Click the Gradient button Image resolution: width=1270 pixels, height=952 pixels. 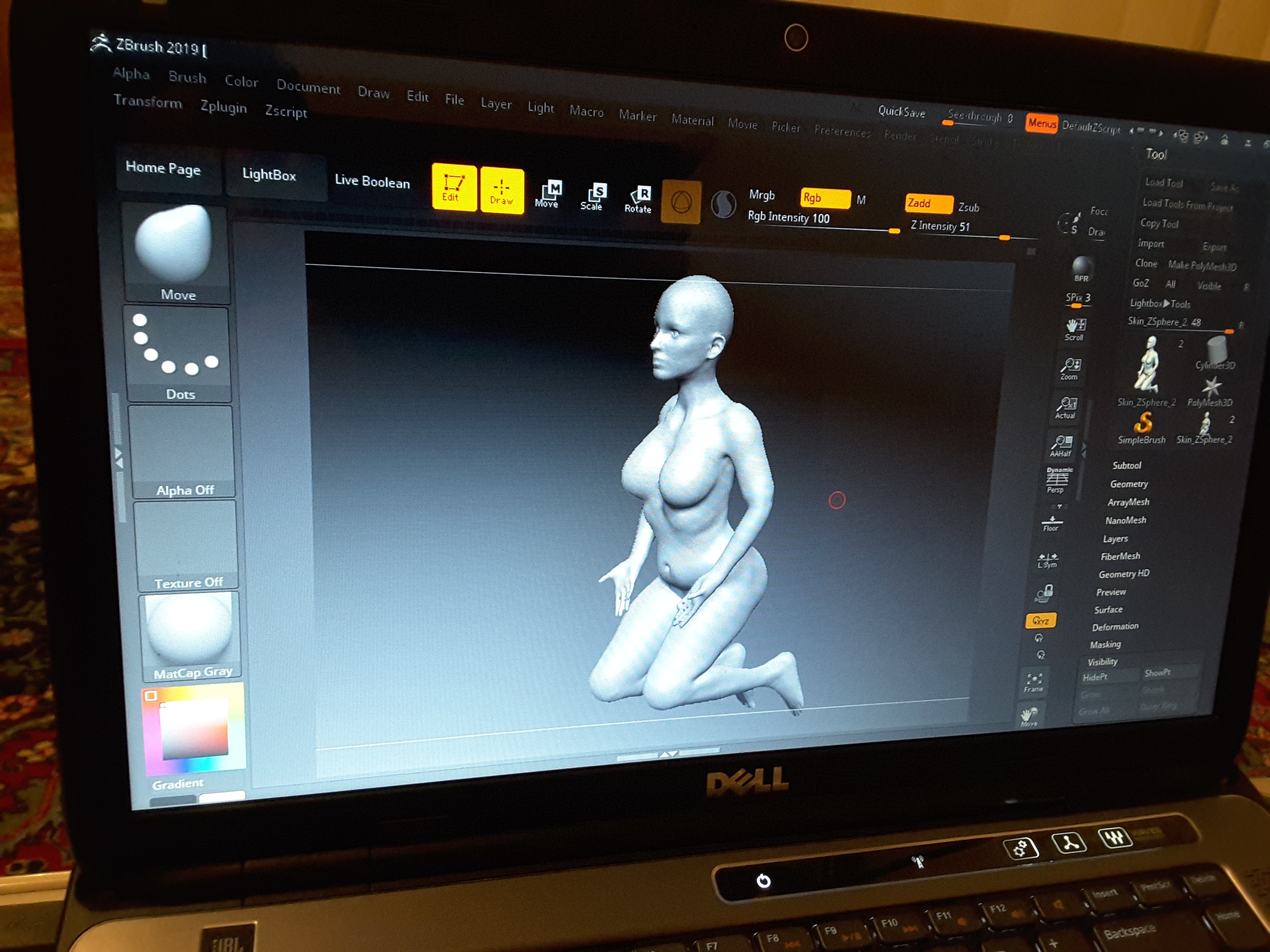[177, 784]
